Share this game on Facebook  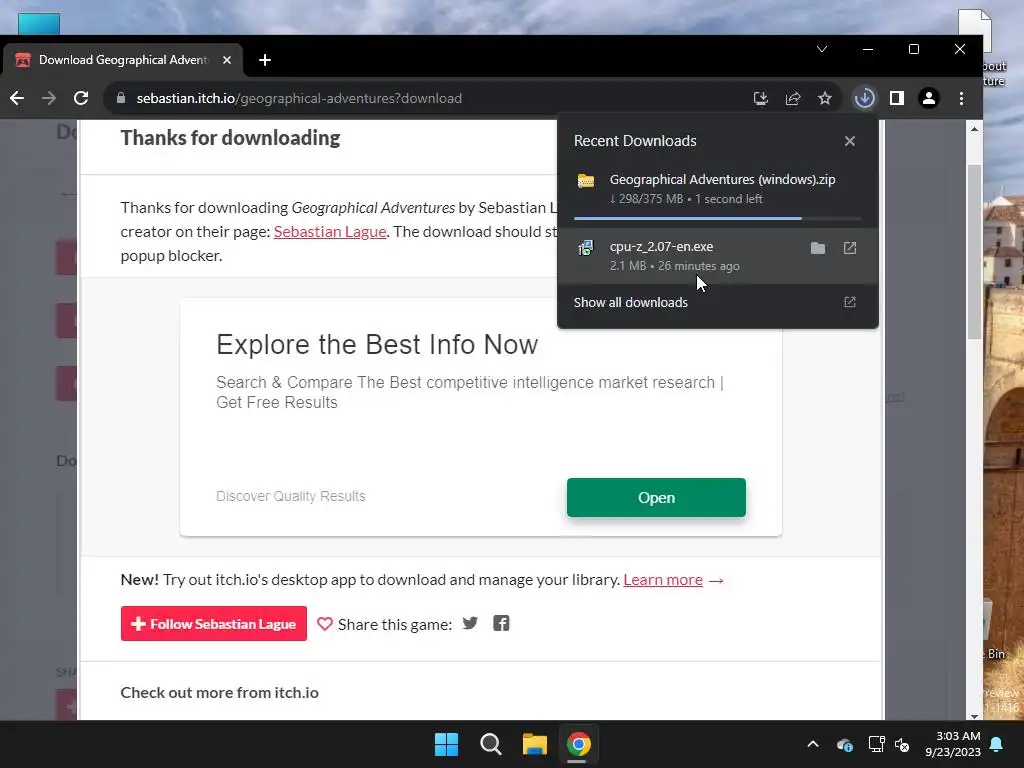click(x=501, y=623)
